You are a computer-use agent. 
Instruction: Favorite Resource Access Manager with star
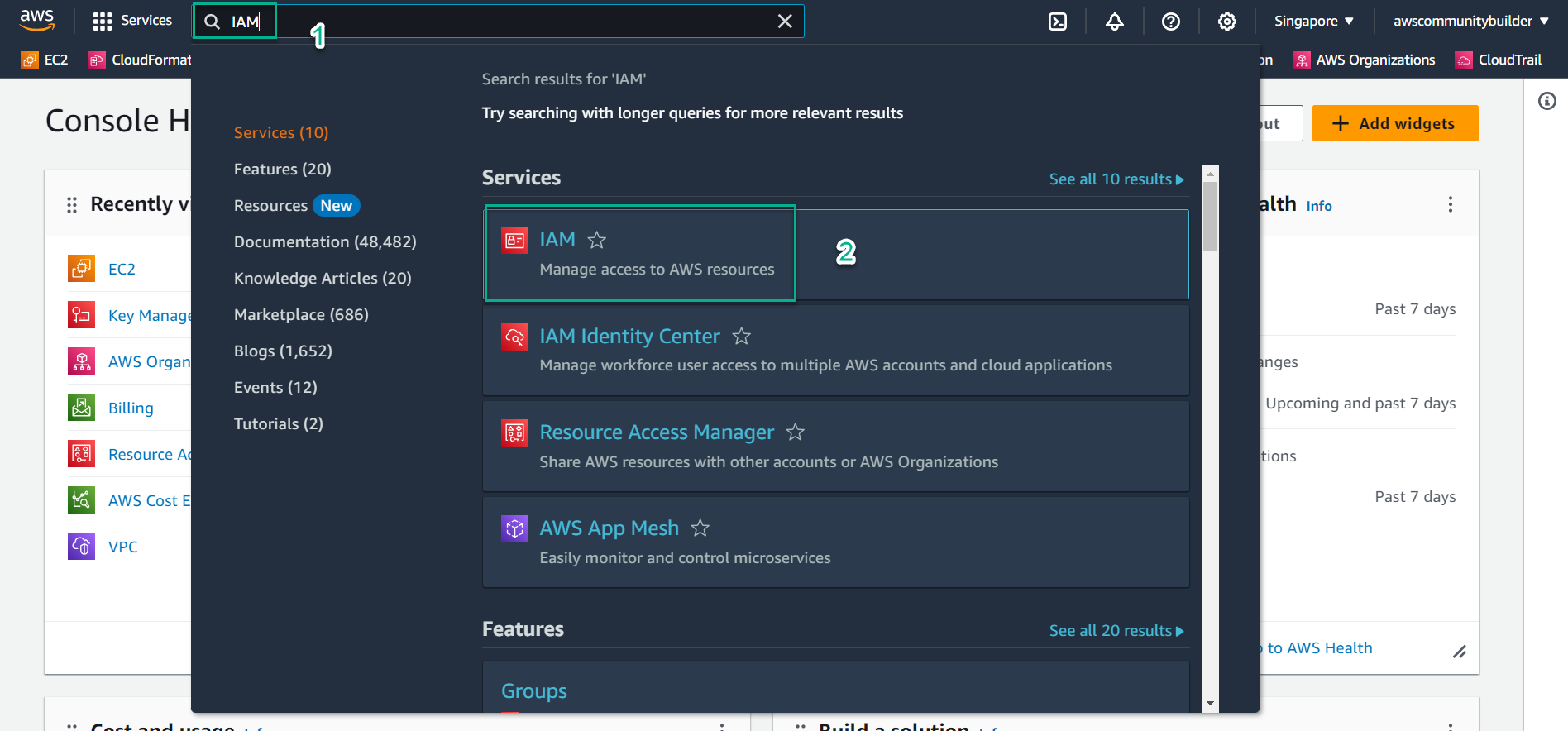tap(796, 432)
